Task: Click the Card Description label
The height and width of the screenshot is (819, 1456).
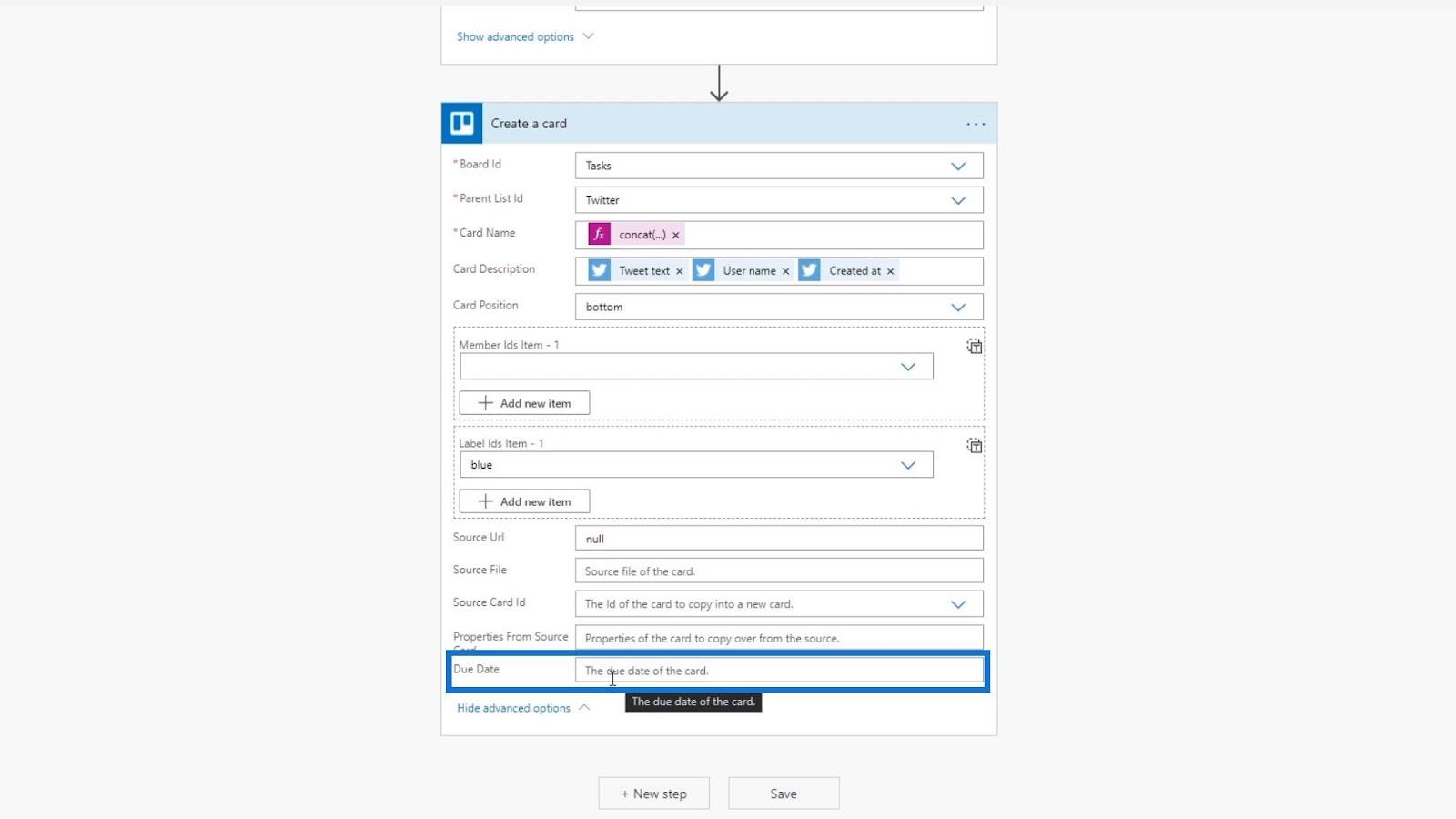Action: (x=494, y=269)
